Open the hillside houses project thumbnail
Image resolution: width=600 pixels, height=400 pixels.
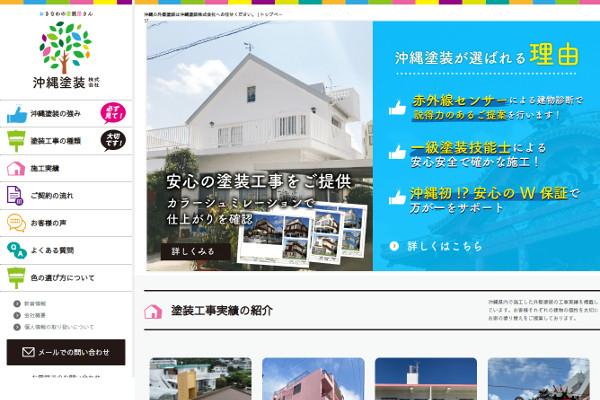point(201,379)
